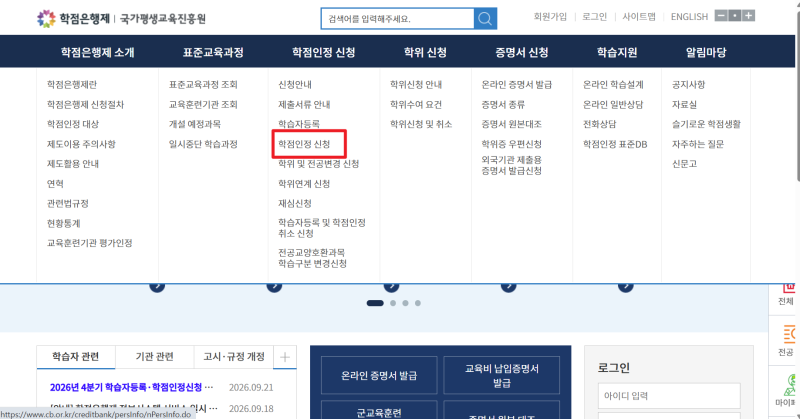
Task: Open 현황통계 submenu item
Action: click(63, 224)
